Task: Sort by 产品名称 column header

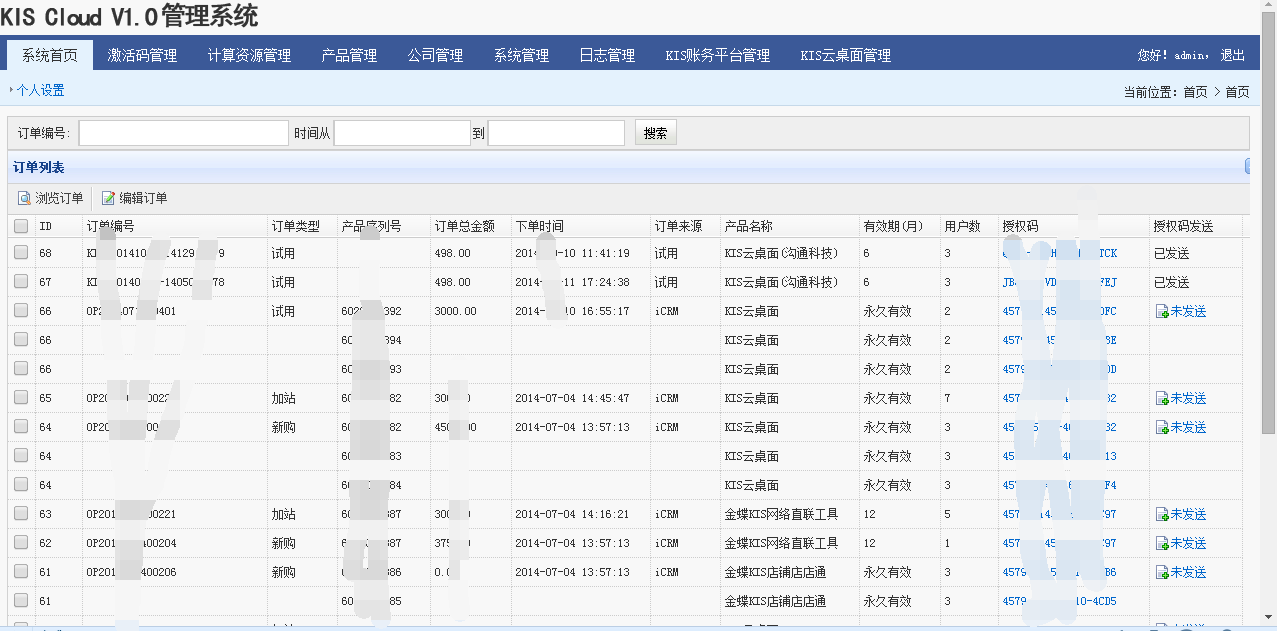Action: 749,227
